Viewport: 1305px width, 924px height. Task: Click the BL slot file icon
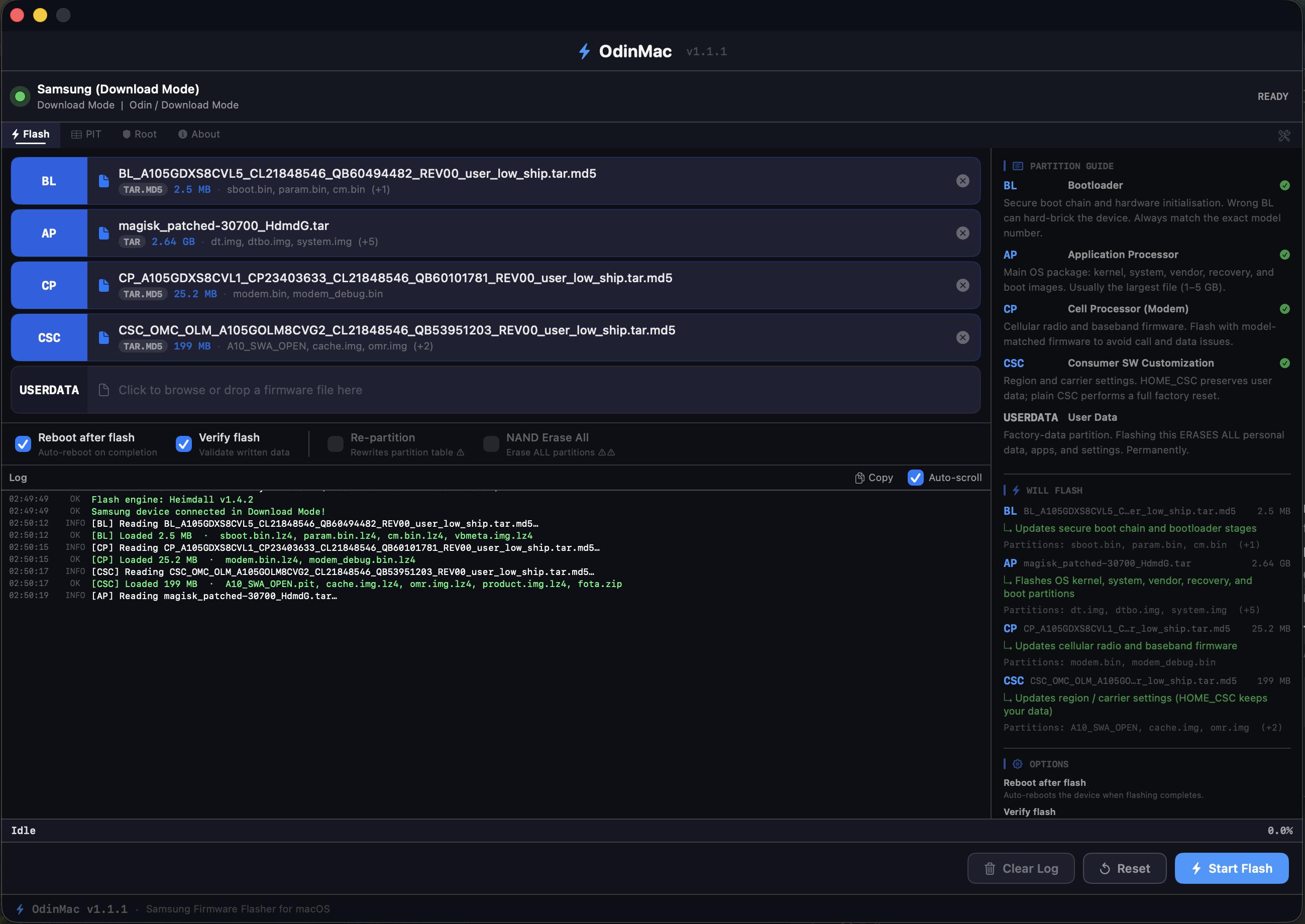pyautogui.click(x=103, y=181)
